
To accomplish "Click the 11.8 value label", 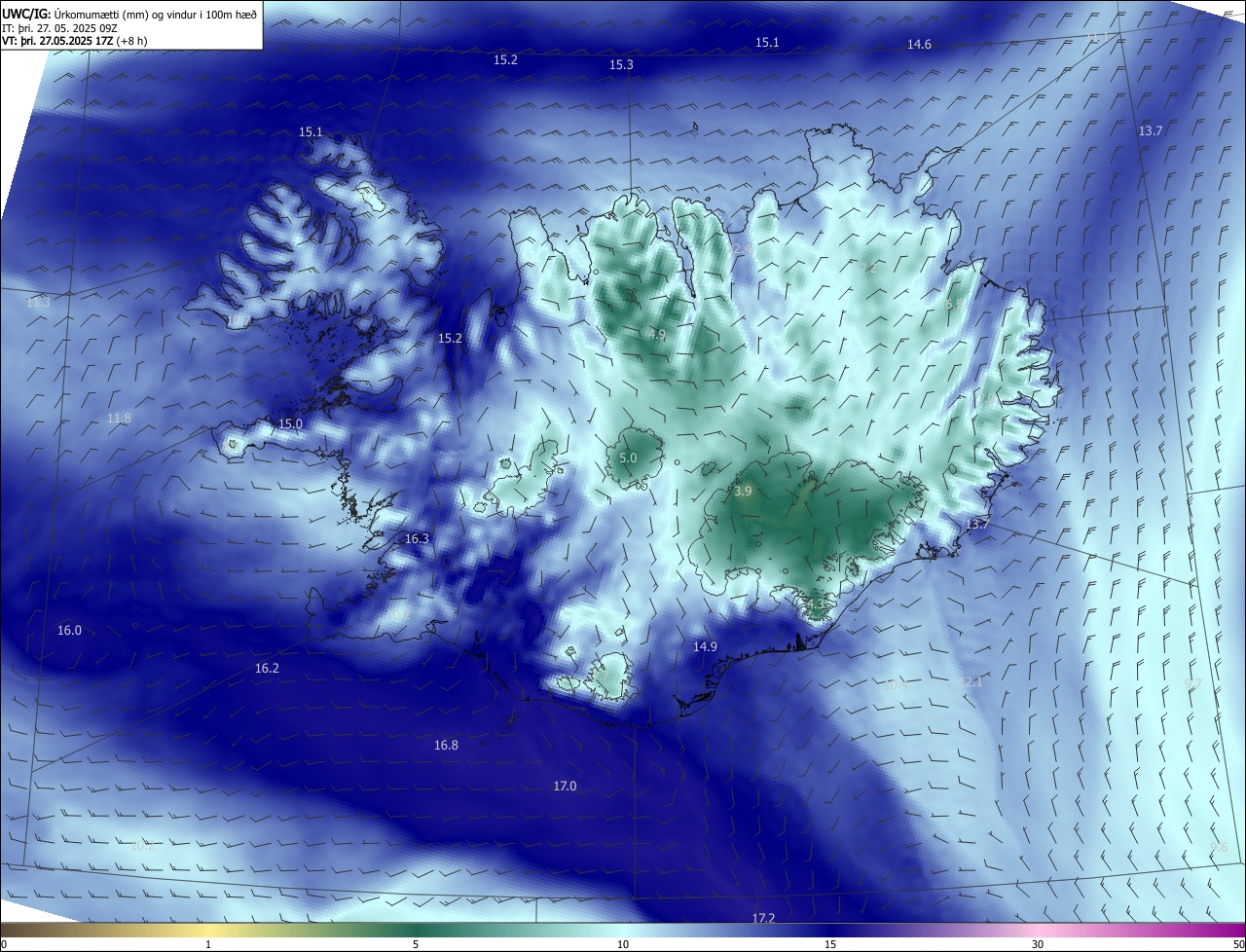I will tap(119, 418).
